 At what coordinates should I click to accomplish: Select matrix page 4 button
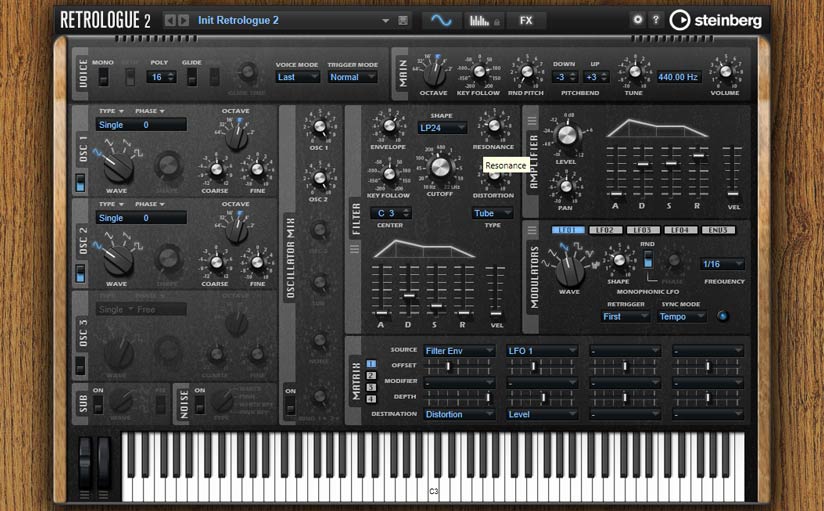pyautogui.click(x=371, y=398)
